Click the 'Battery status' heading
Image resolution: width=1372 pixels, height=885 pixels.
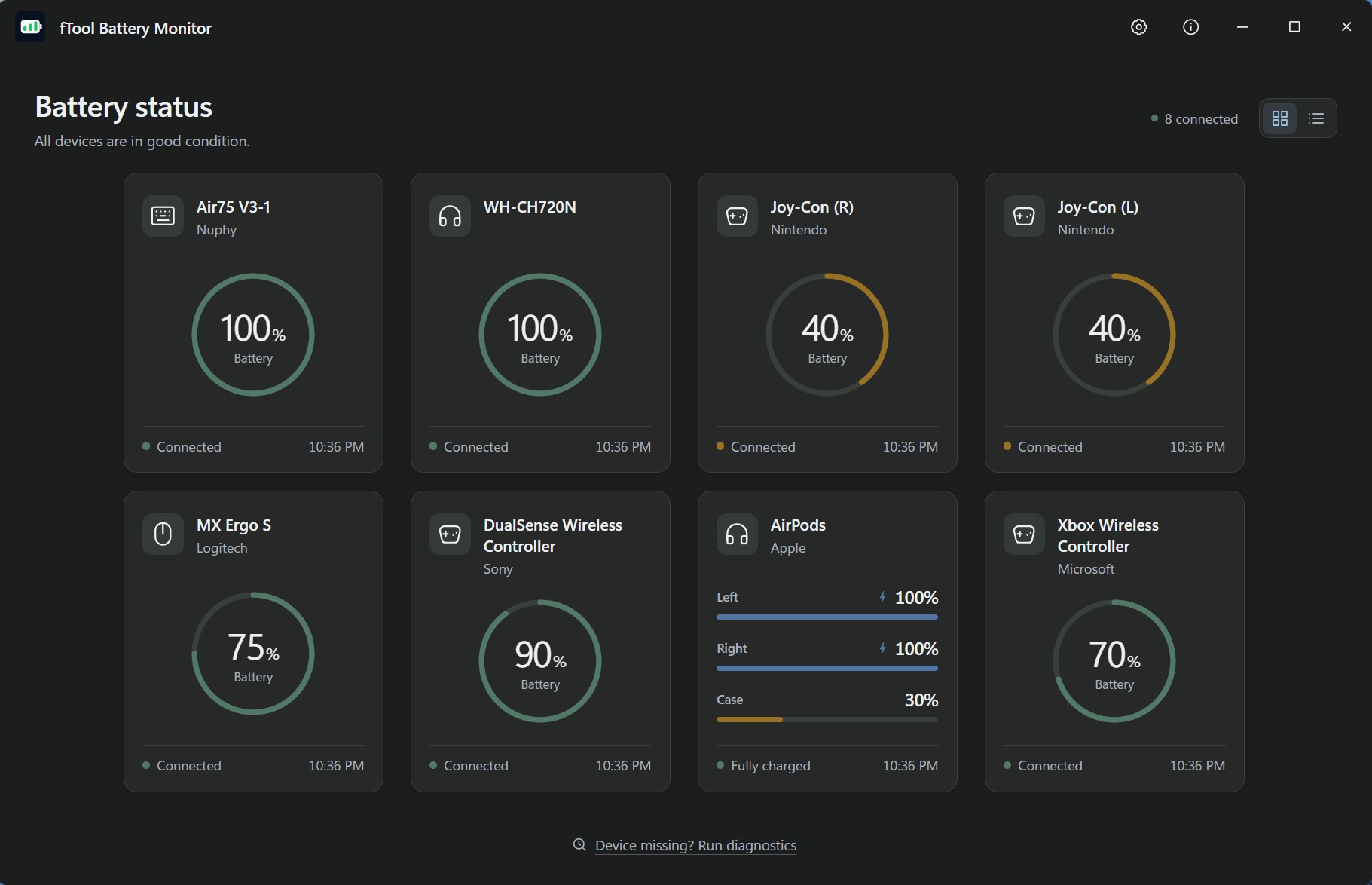pos(124,107)
